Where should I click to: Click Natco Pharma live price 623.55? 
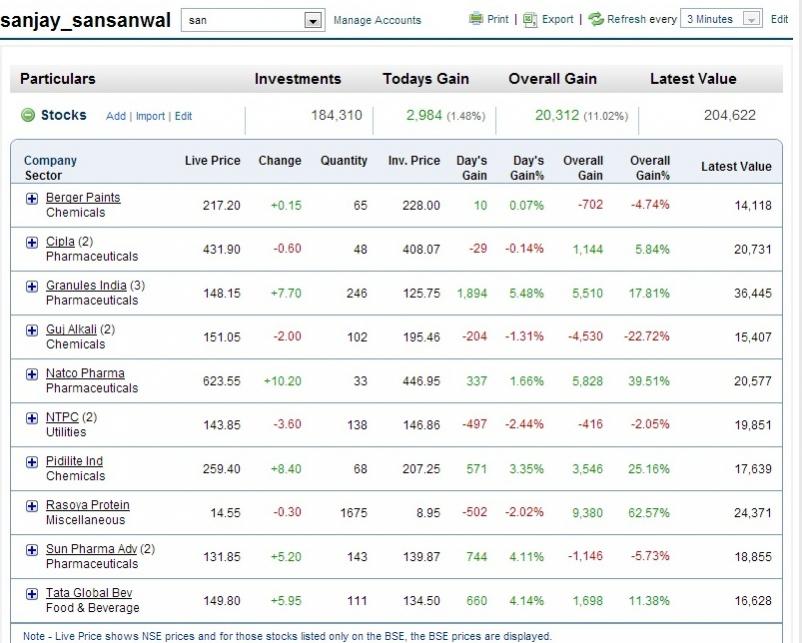221,382
